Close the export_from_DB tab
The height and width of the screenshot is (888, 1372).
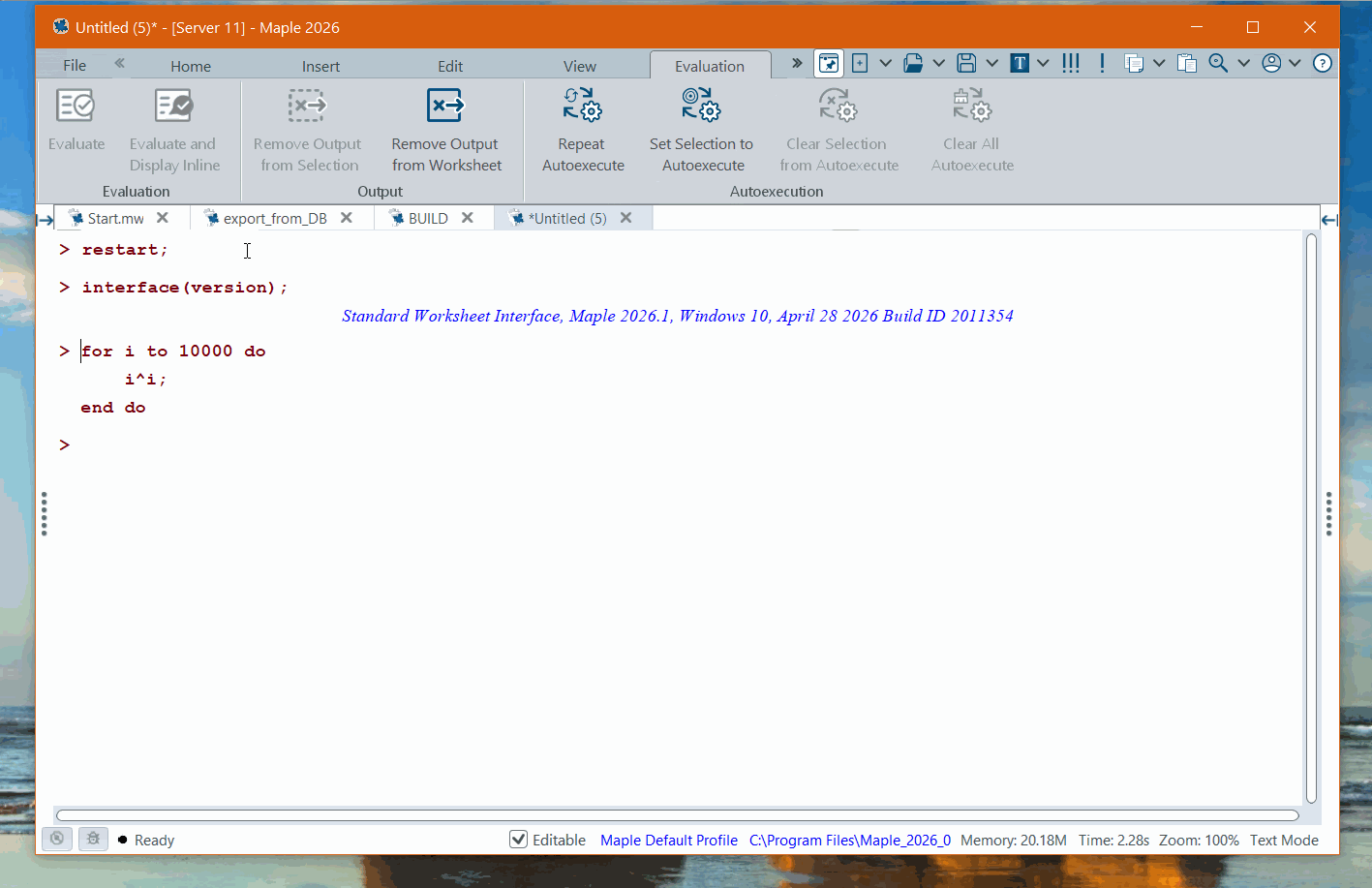[x=346, y=218]
